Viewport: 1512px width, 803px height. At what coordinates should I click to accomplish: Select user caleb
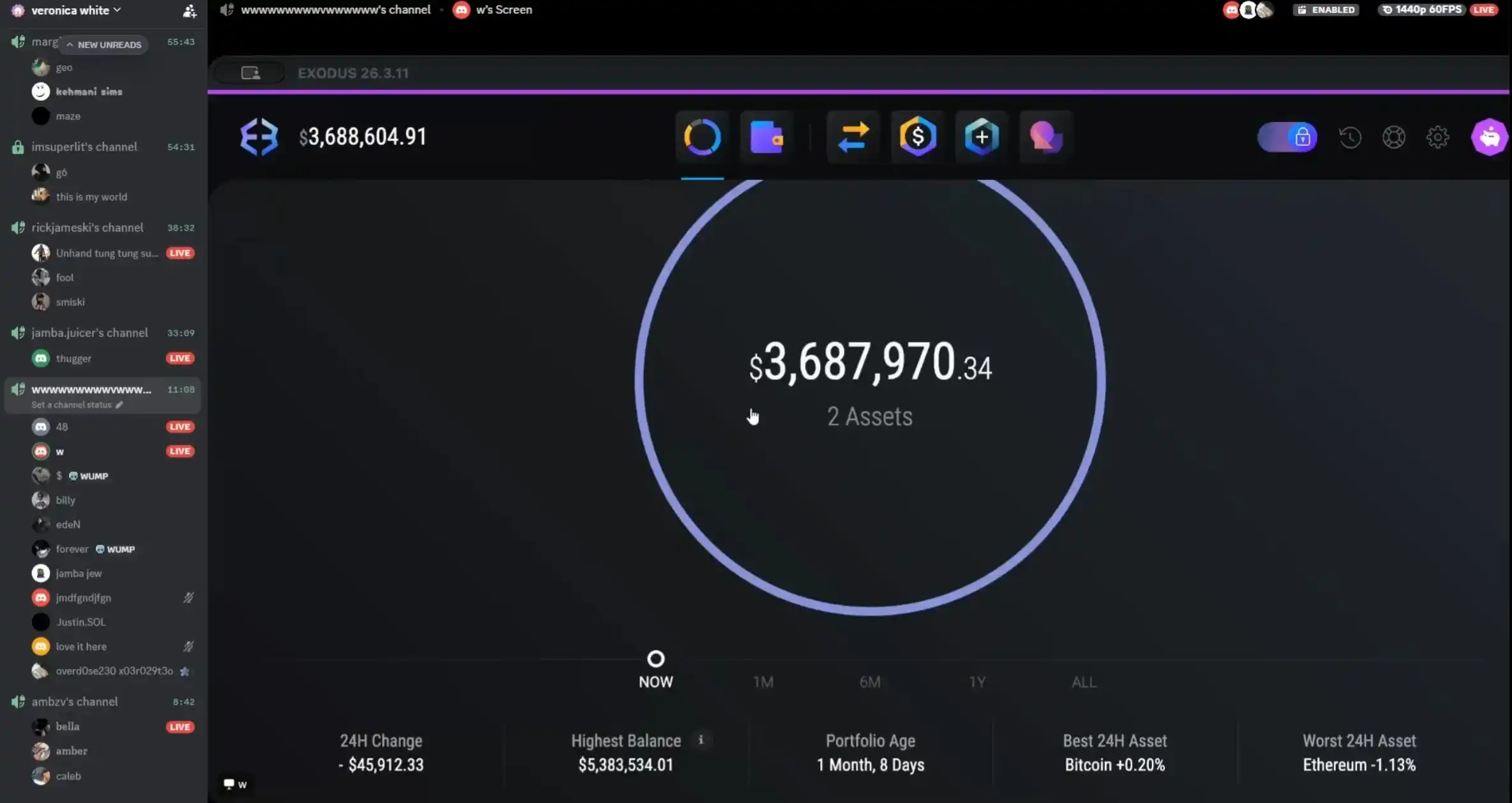pos(68,776)
